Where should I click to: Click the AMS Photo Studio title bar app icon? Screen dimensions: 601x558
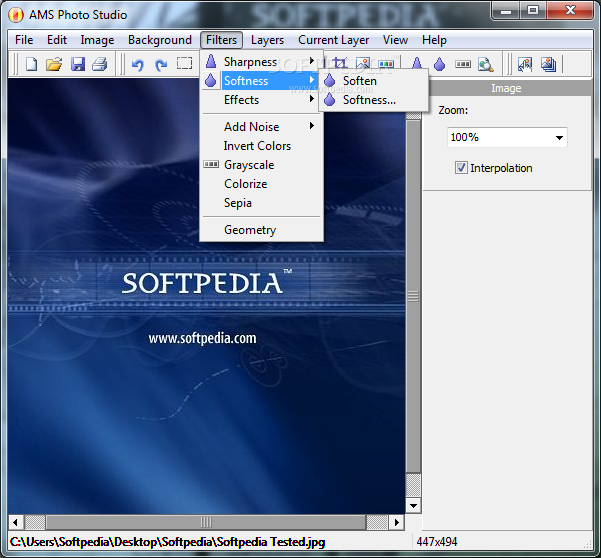click(x=16, y=15)
